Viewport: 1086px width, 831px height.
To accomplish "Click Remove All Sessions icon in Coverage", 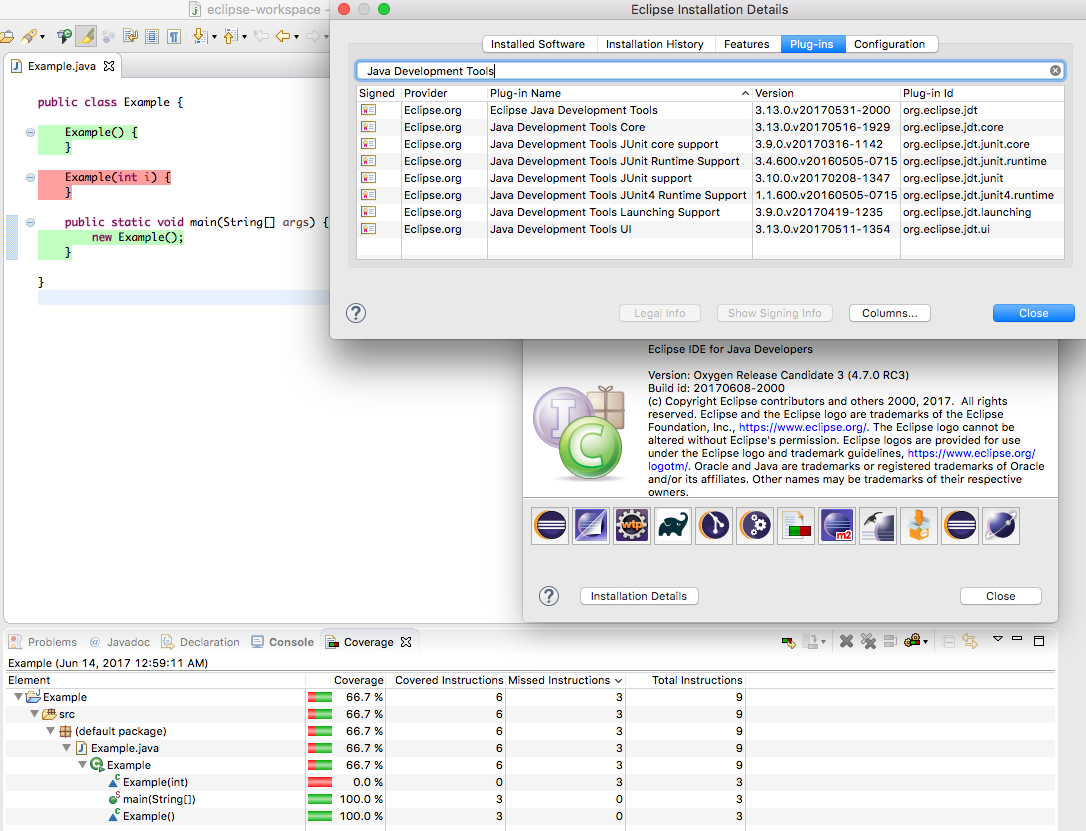I will point(869,641).
